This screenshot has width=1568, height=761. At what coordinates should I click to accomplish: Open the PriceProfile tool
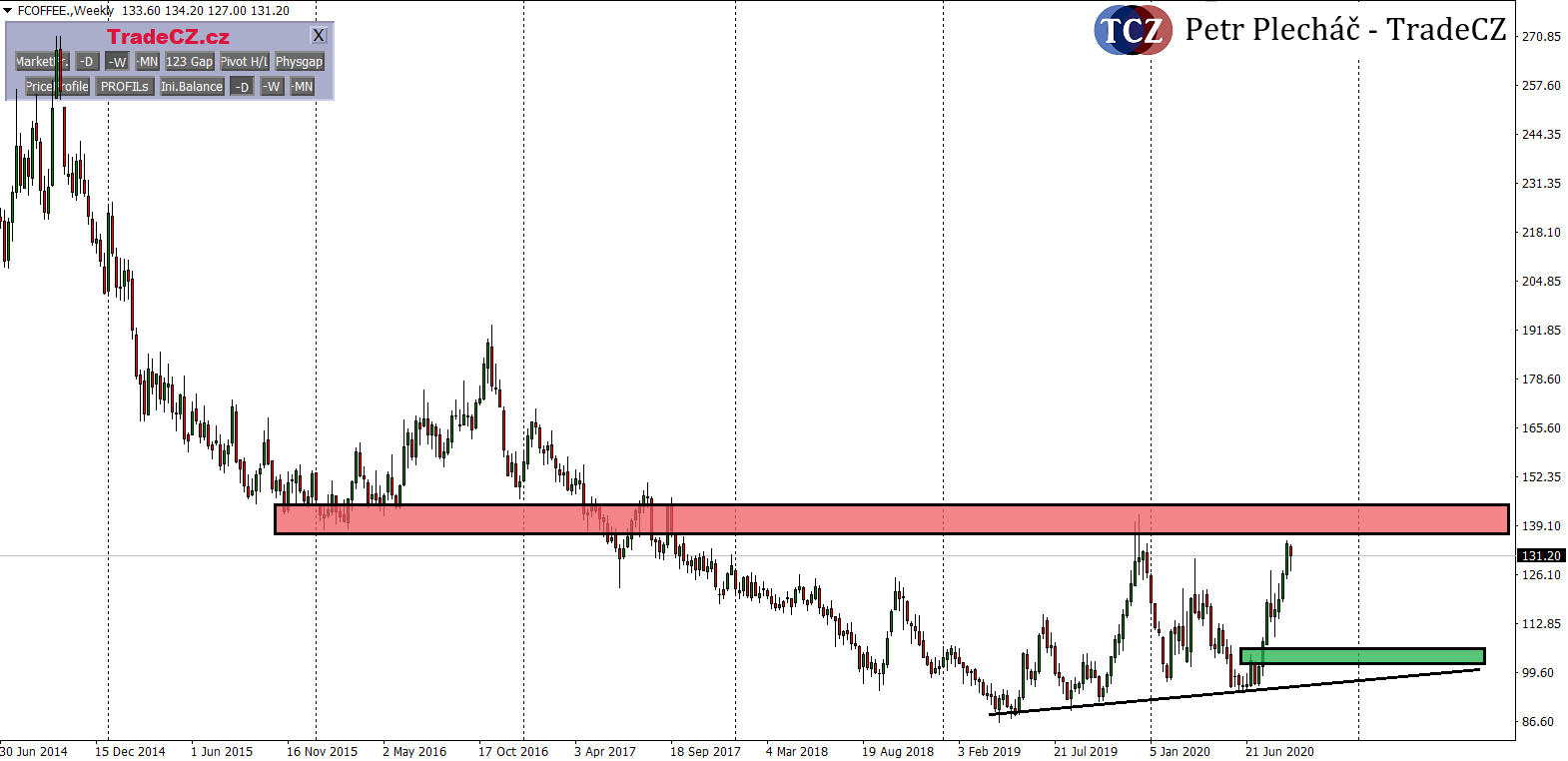pyautogui.click(x=57, y=87)
